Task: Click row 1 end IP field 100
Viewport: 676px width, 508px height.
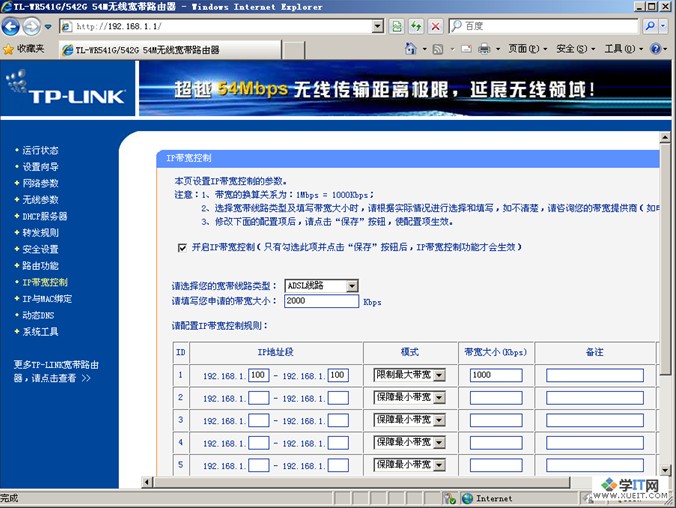Action: point(338,375)
